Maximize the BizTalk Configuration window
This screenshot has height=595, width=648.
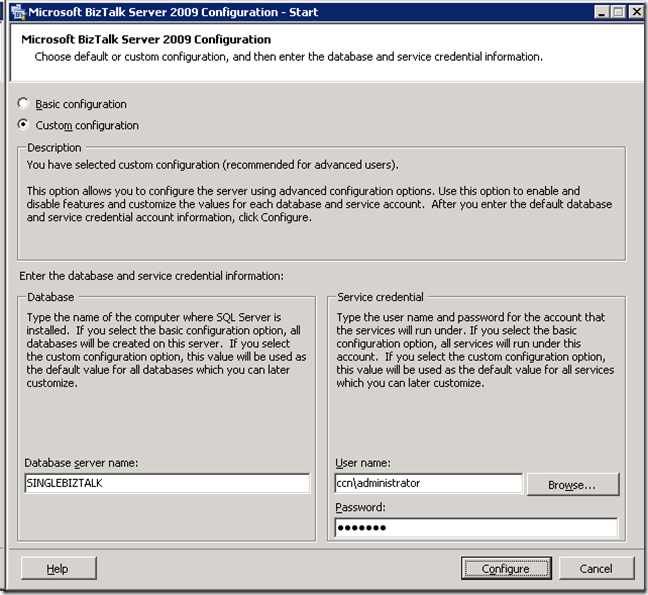pos(618,12)
